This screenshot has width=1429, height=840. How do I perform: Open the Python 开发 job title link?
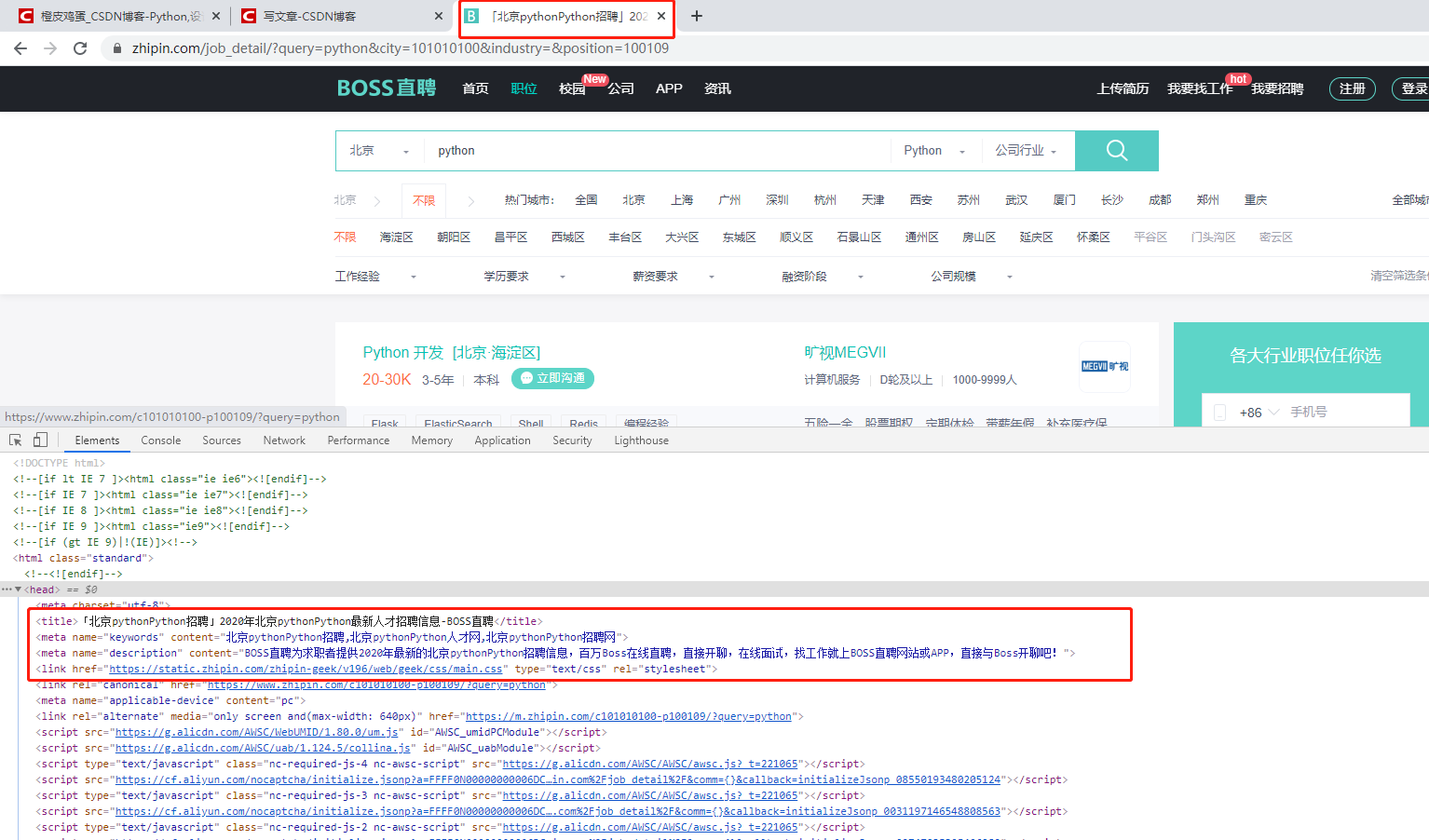tap(403, 353)
